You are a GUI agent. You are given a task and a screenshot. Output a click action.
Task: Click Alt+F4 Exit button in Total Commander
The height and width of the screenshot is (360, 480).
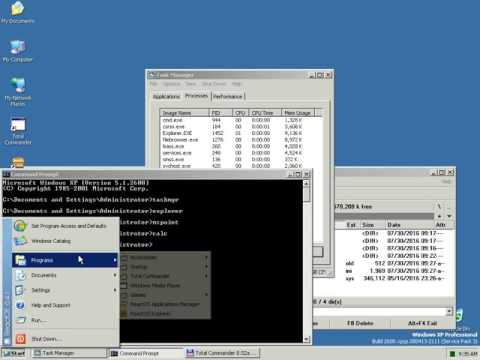click(422, 323)
